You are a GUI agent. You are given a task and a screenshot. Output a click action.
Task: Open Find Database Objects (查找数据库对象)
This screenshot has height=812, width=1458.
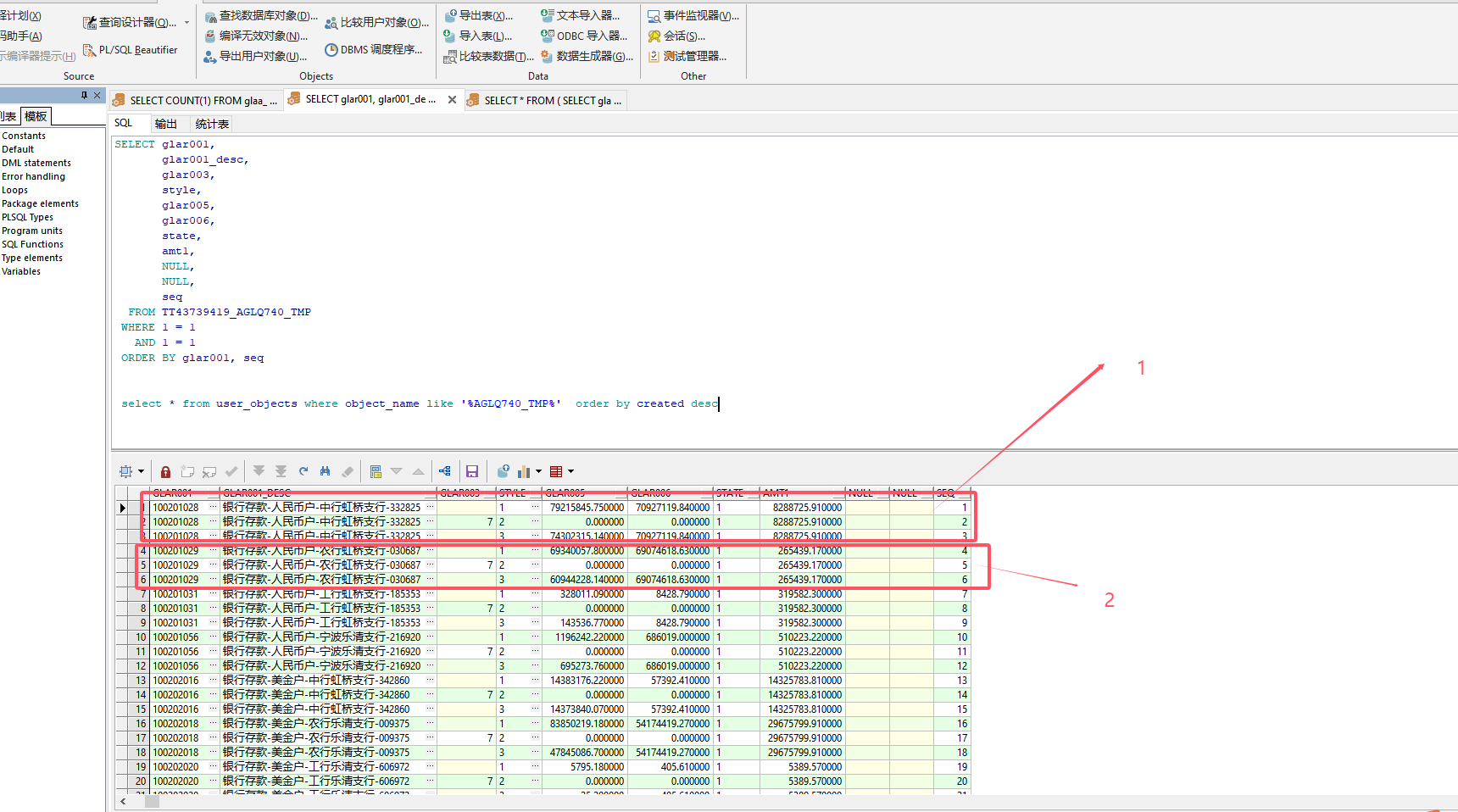coord(261,16)
